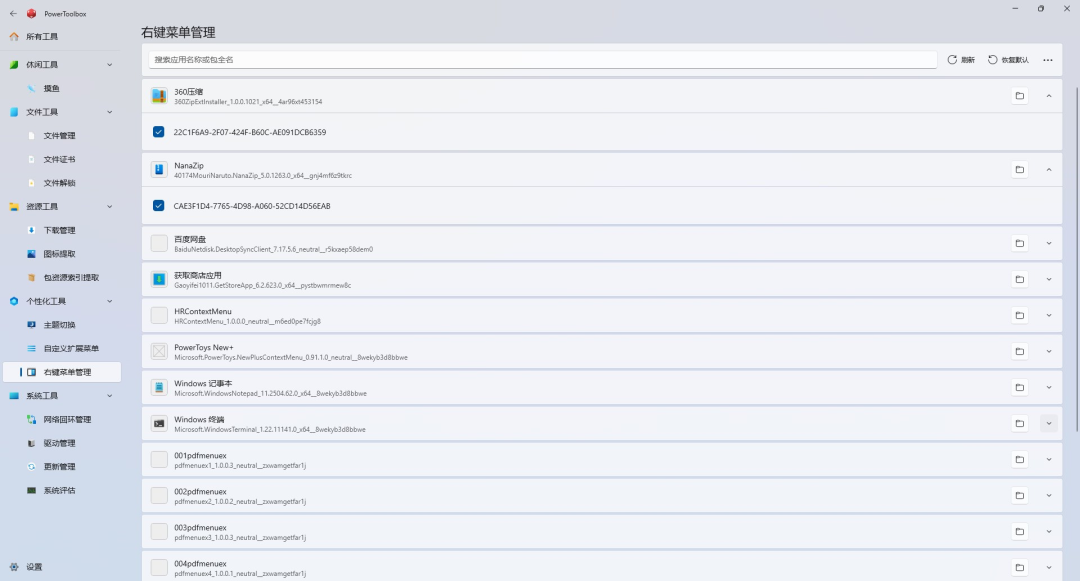This screenshot has height=581, width=1080.
Task: Expand the 003pdfmenuex entry chevron
Action: click(x=1048, y=531)
